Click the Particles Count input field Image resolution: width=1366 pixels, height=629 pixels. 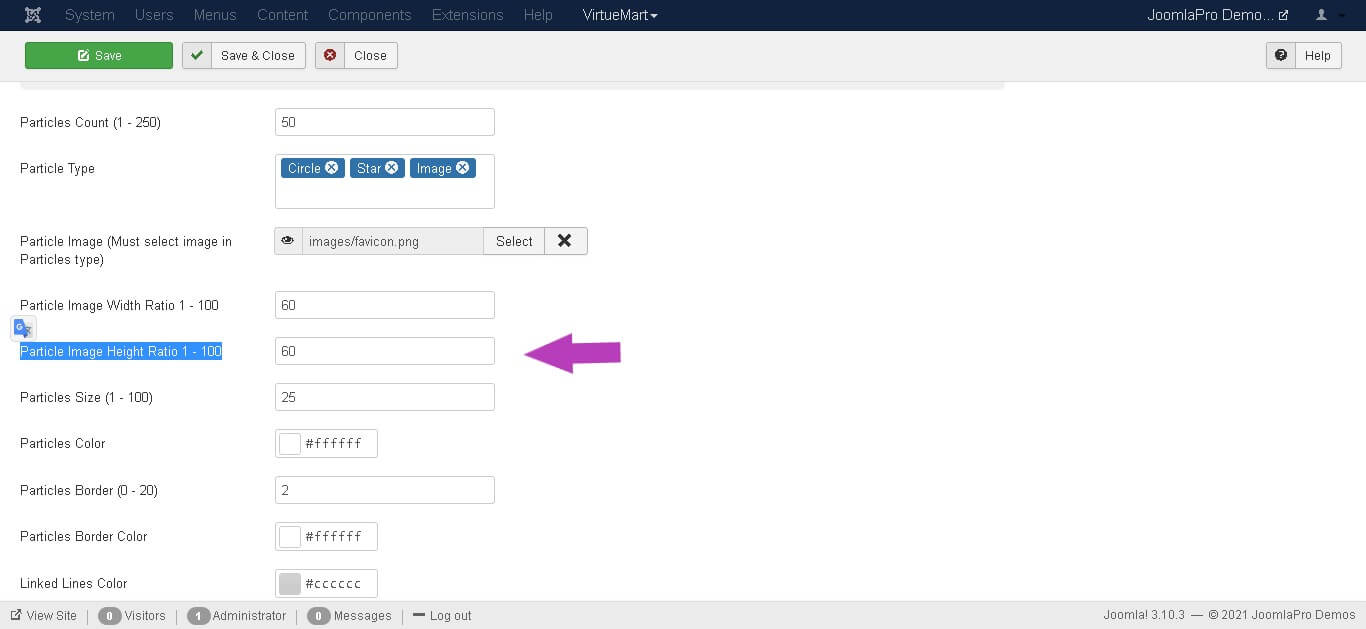(384, 122)
